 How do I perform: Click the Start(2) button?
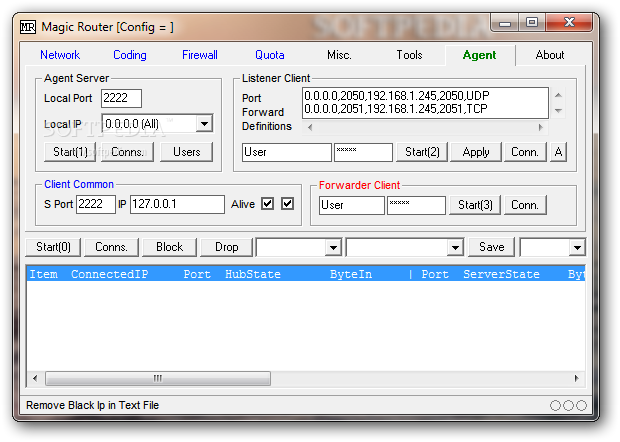click(x=422, y=152)
